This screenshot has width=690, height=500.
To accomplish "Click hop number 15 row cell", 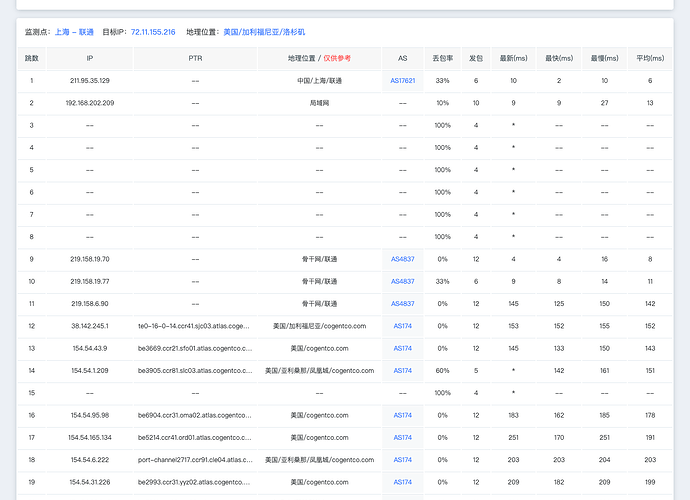I will click(32, 393).
